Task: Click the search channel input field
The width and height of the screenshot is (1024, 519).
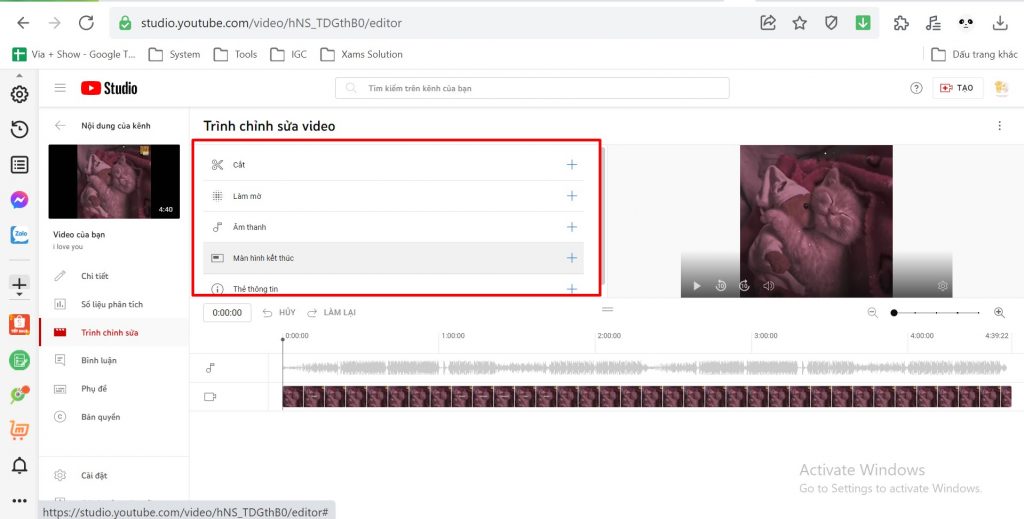Action: [532, 88]
